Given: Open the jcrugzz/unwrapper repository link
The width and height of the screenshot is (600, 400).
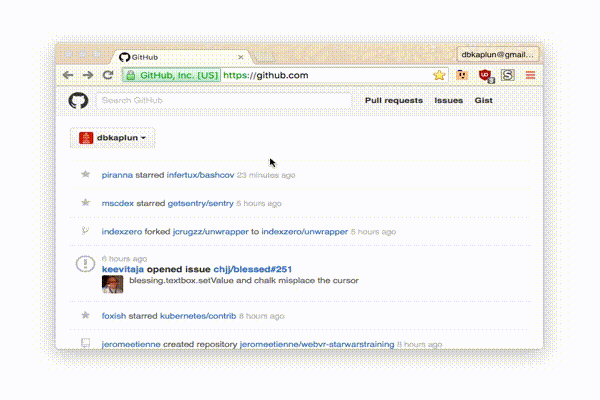Looking at the screenshot, I should (210, 232).
